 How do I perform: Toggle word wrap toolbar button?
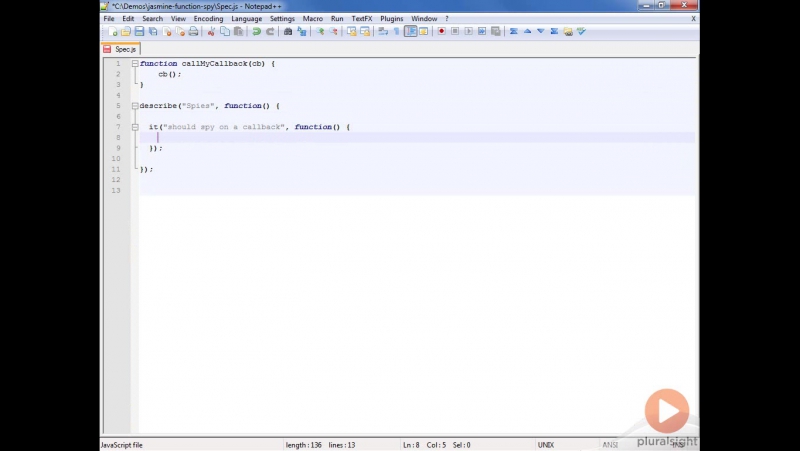point(383,32)
